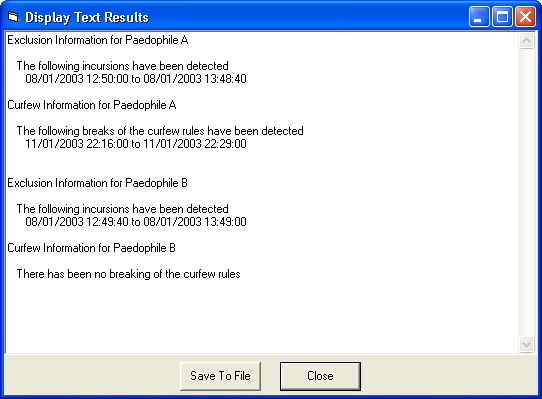This screenshot has height=399, width=542.
Task: Click the application icon in the title bar
Action: pyautogui.click(x=13, y=17)
